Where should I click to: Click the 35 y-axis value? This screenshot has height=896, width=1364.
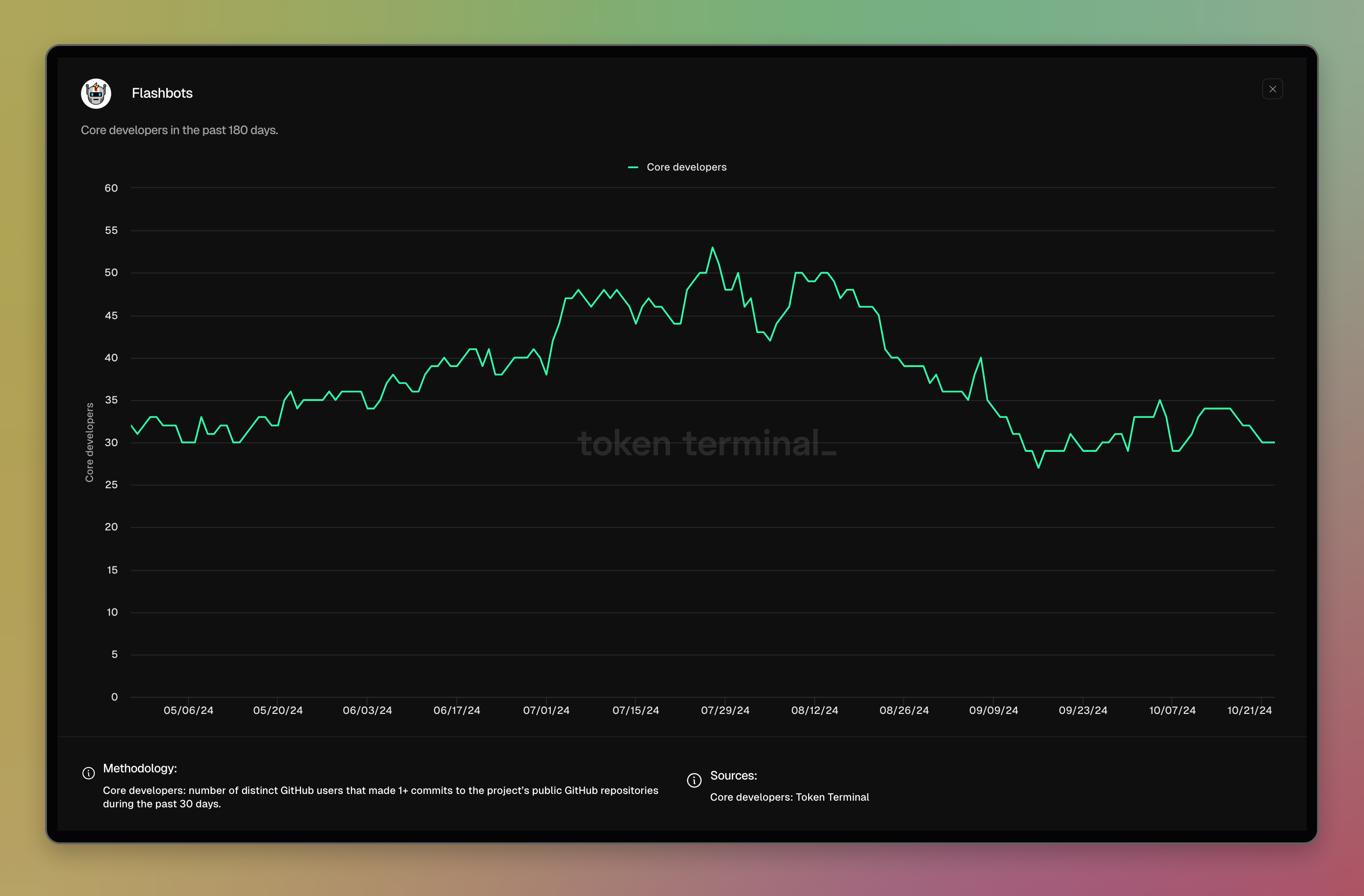(111, 400)
